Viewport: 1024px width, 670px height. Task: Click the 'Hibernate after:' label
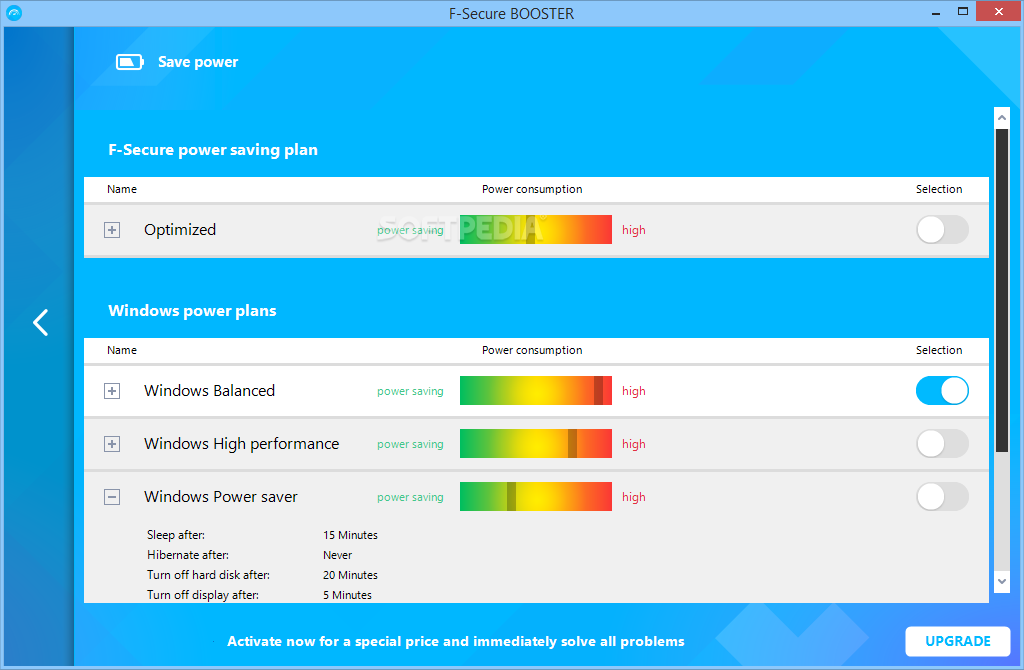point(187,555)
